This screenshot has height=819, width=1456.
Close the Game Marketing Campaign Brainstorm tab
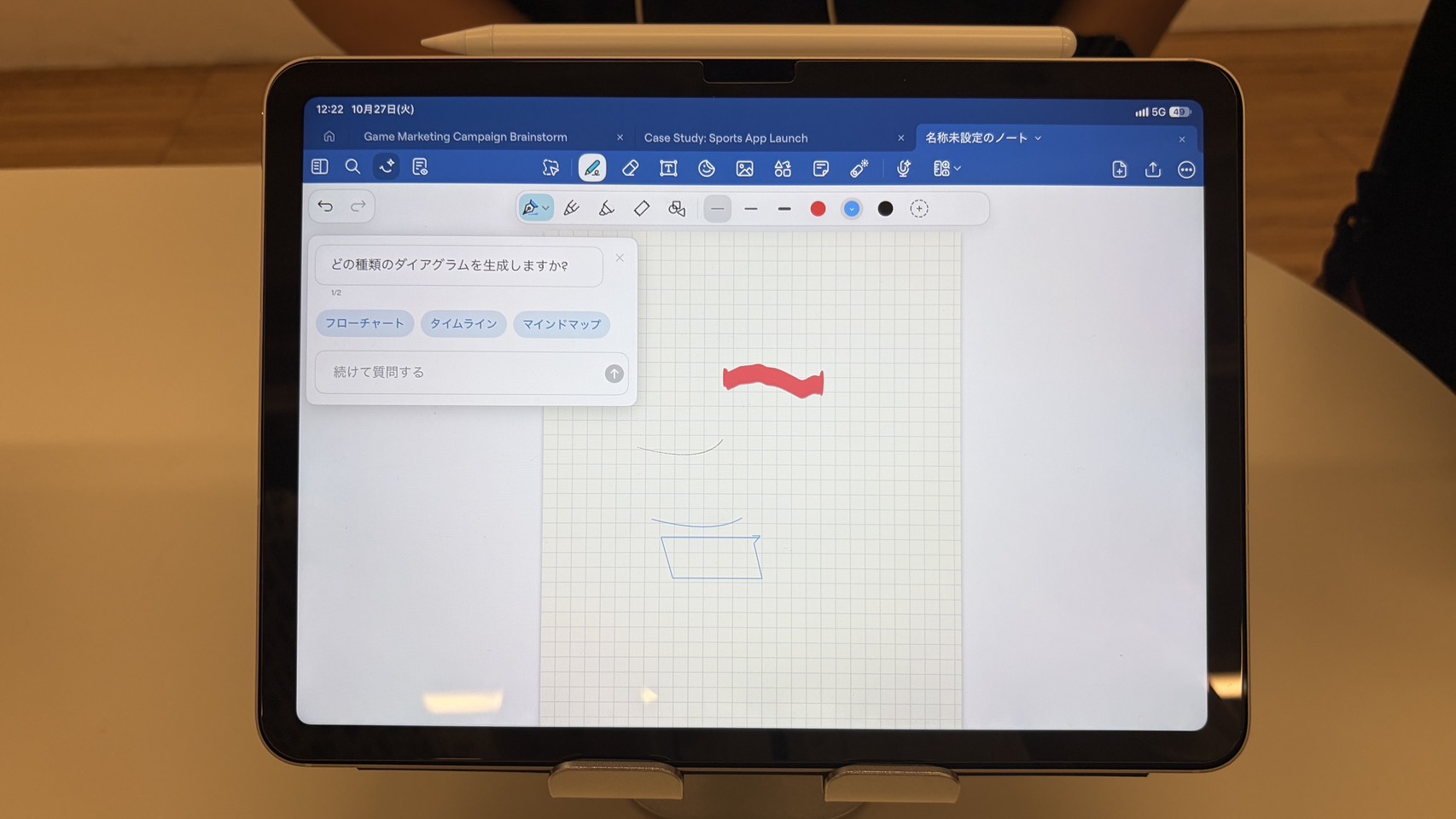click(620, 137)
